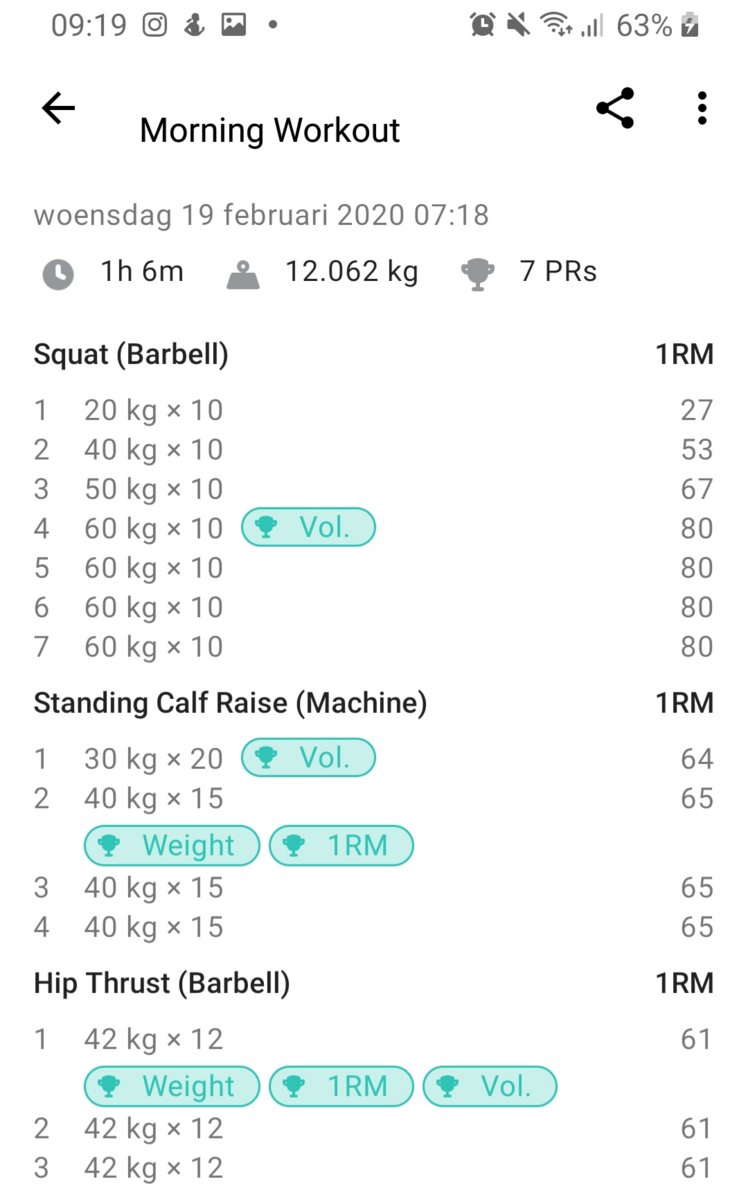Tap the back arrow icon
Image resolution: width=748 pixels, height=1200 pixels.
click(58, 108)
